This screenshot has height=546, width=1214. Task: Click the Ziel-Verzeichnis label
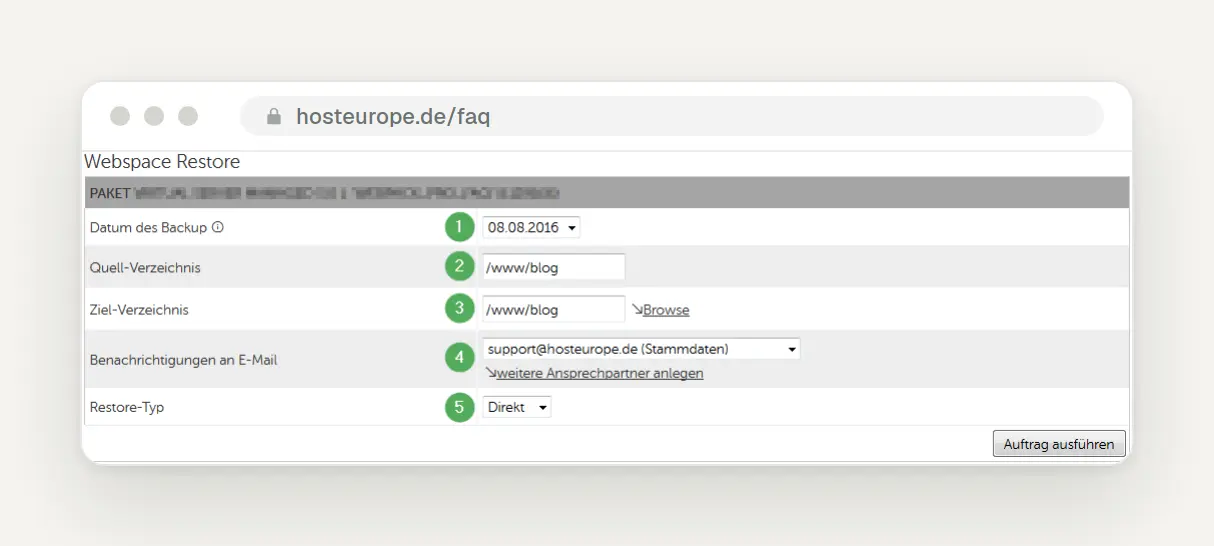139,310
